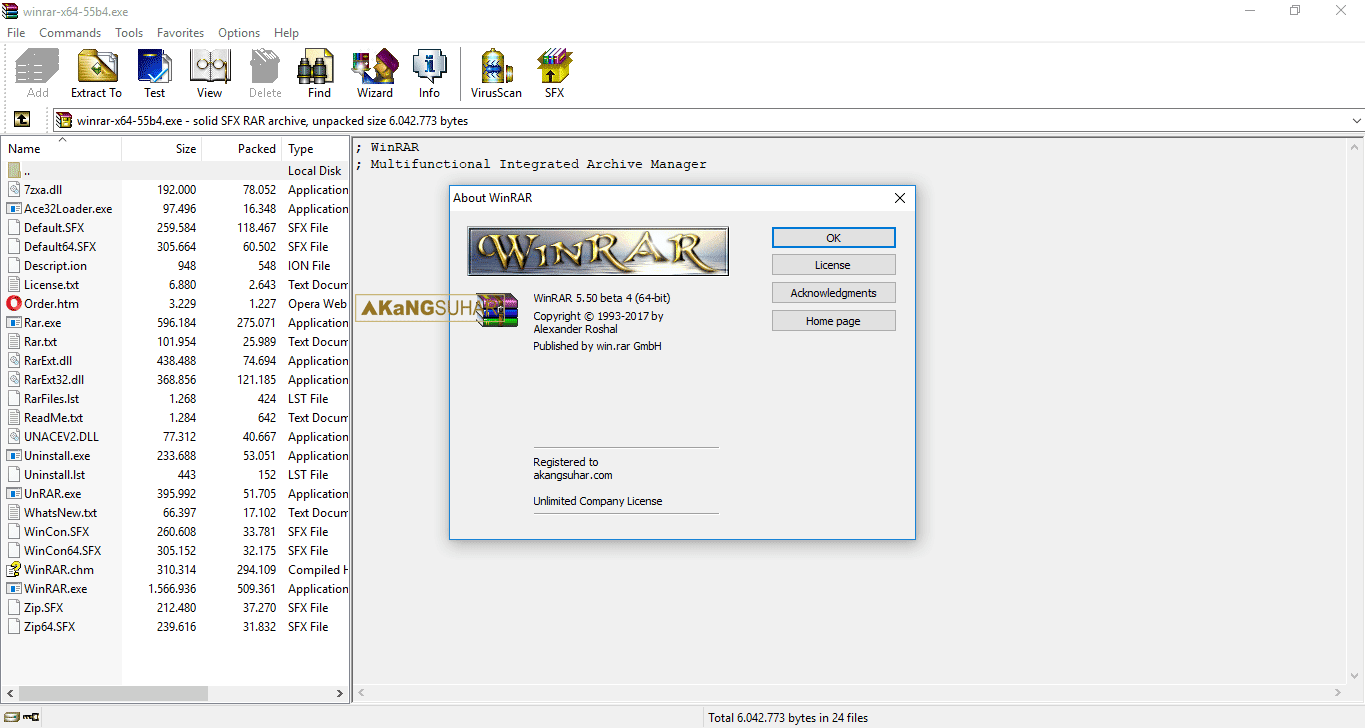This screenshot has height=728, width=1365.
Task: Click the Acknowledgments button
Action: click(833, 293)
